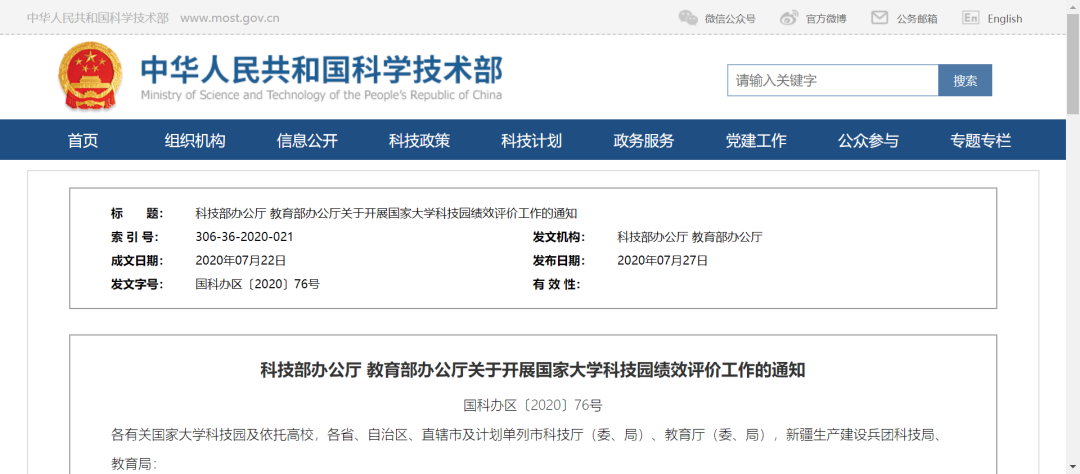Open 官方微博 link text

(826, 19)
